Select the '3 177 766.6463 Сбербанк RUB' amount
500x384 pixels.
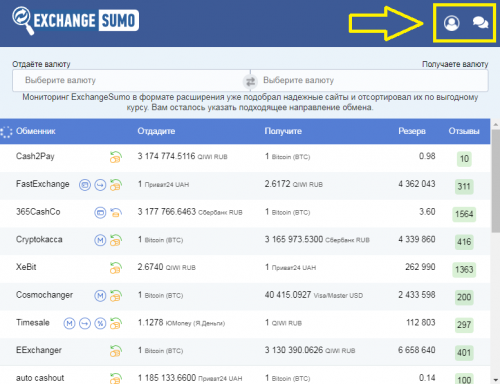(x=190, y=212)
